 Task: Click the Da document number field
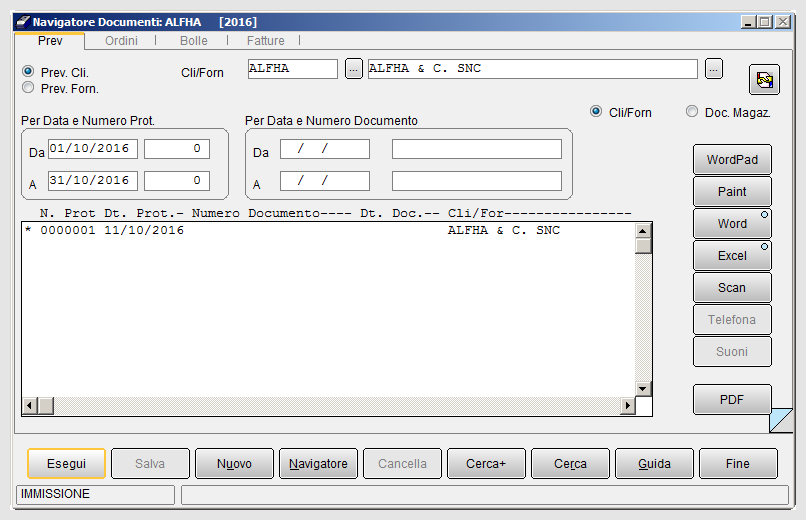tap(477, 149)
